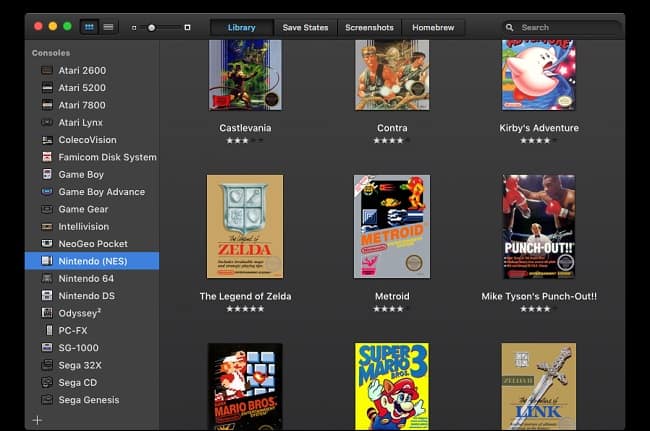The width and height of the screenshot is (650, 431).
Task: Click the Consoles section header
Action: (x=51, y=53)
